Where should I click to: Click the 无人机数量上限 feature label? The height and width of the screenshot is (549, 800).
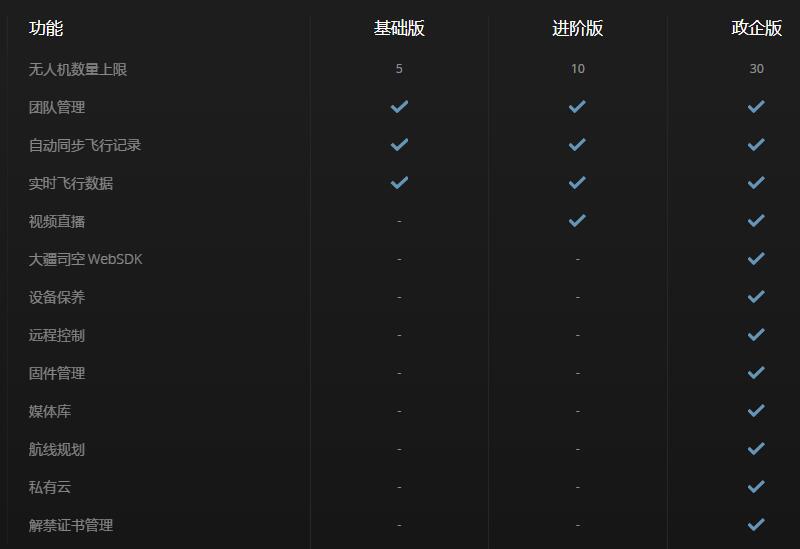coord(78,69)
